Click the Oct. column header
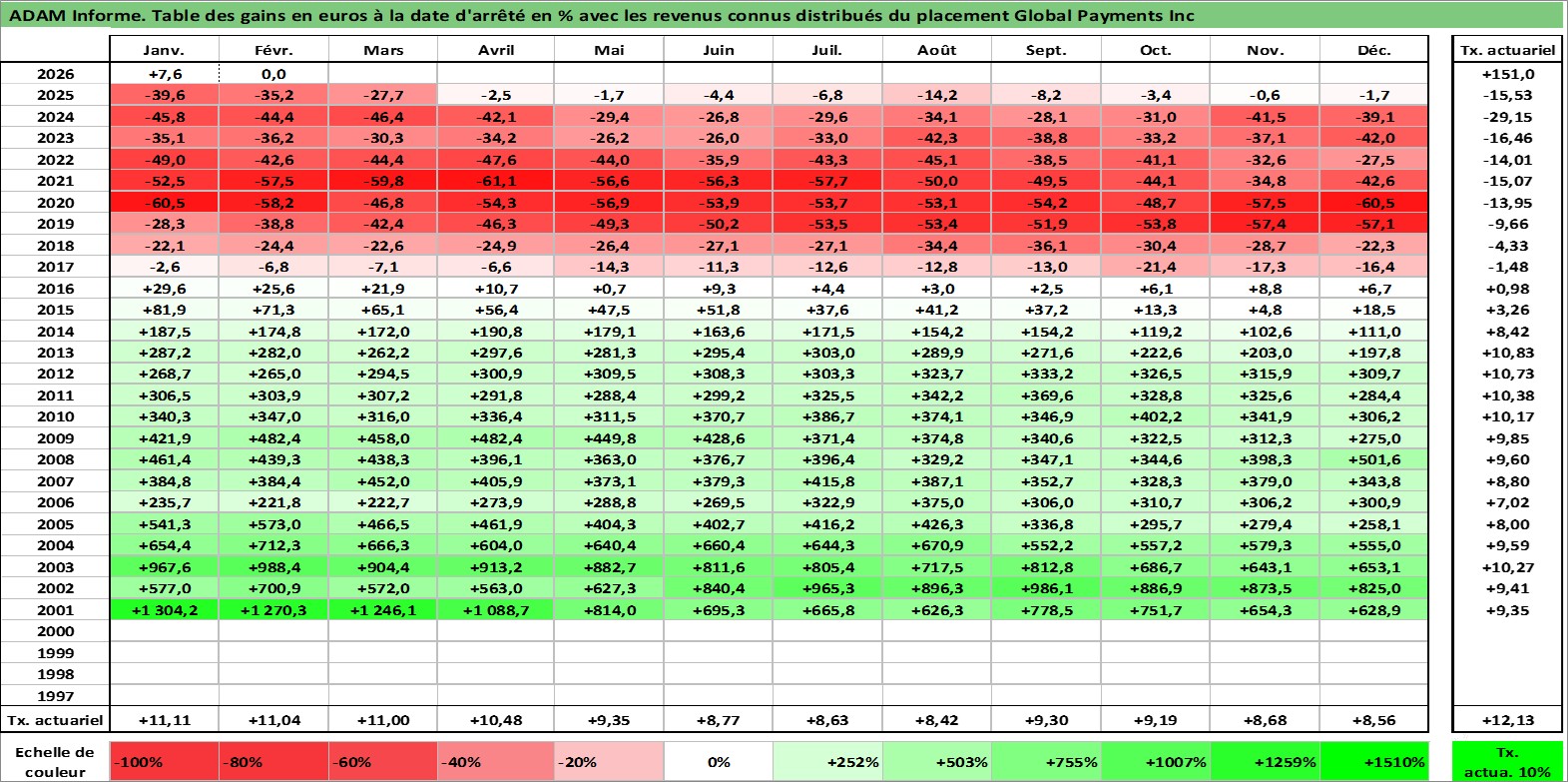Screen dimensions: 1568x782 (1156, 50)
